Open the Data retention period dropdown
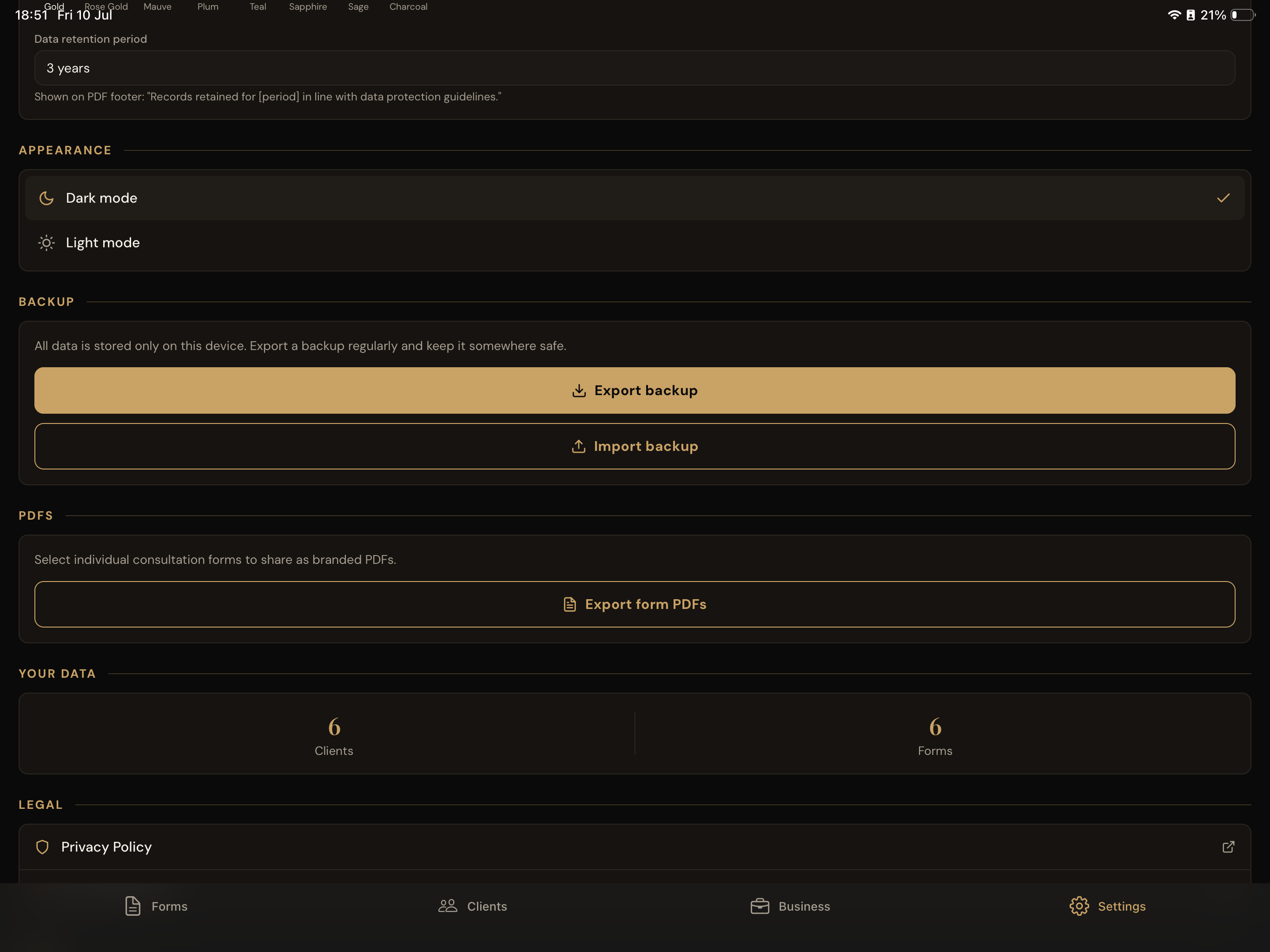This screenshot has width=1270, height=952. coord(635,68)
